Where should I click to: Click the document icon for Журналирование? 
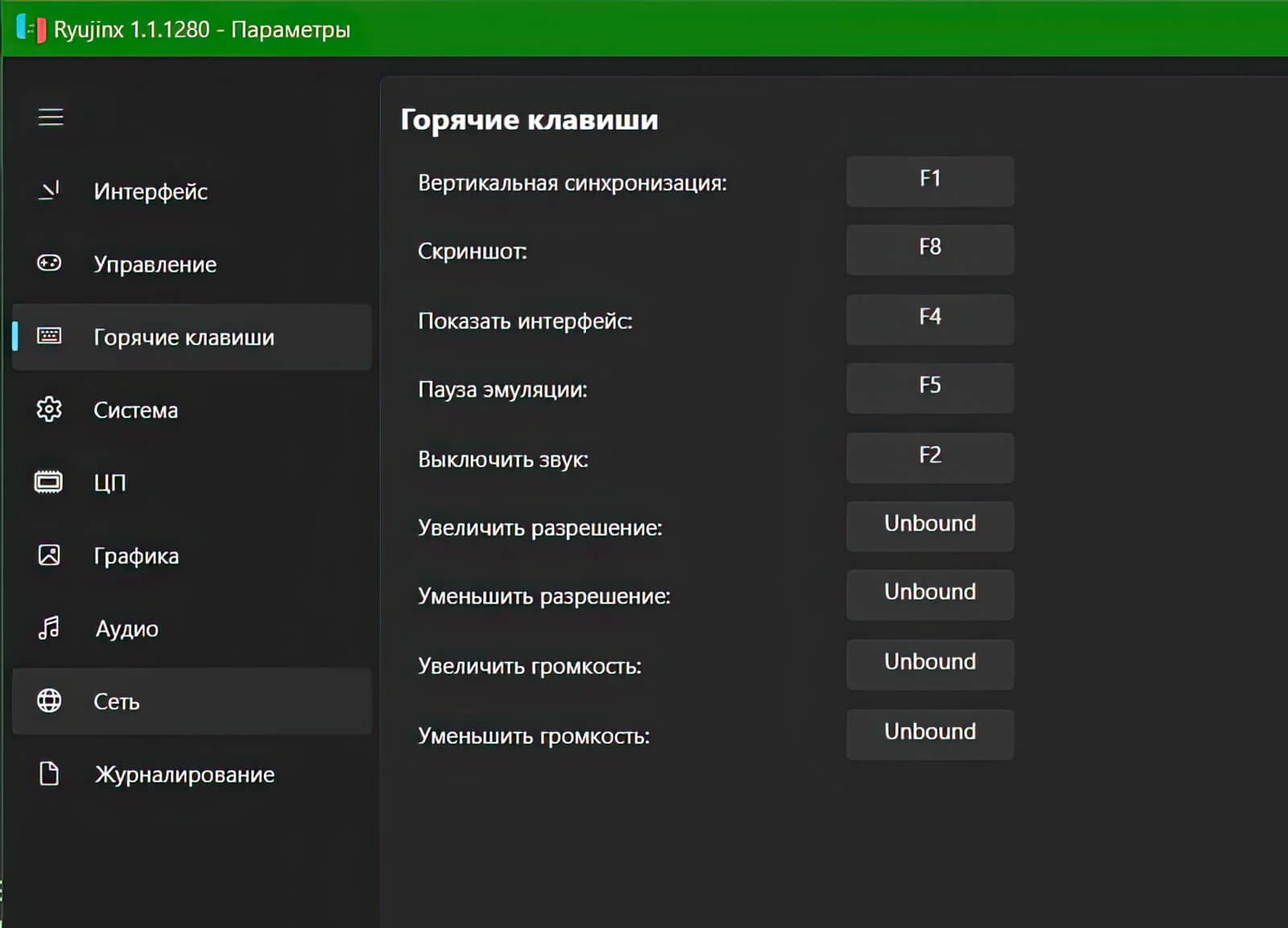49,773
